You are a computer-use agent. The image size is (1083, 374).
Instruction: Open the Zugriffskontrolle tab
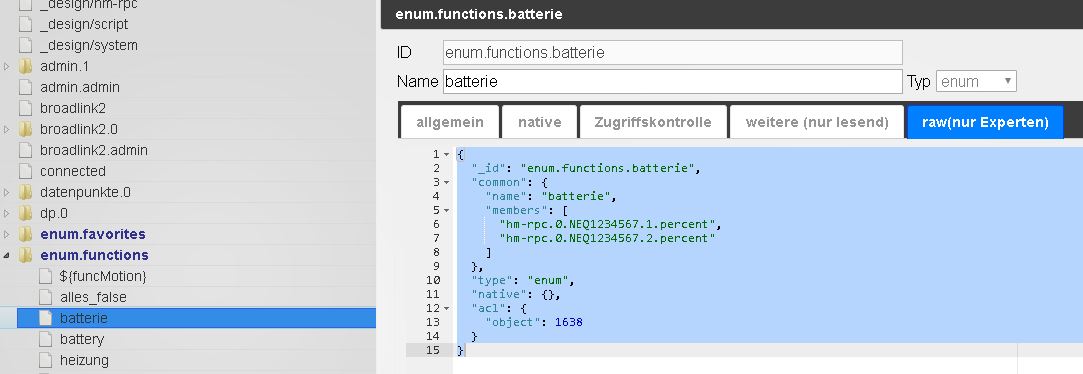click(x=653, y=122)
